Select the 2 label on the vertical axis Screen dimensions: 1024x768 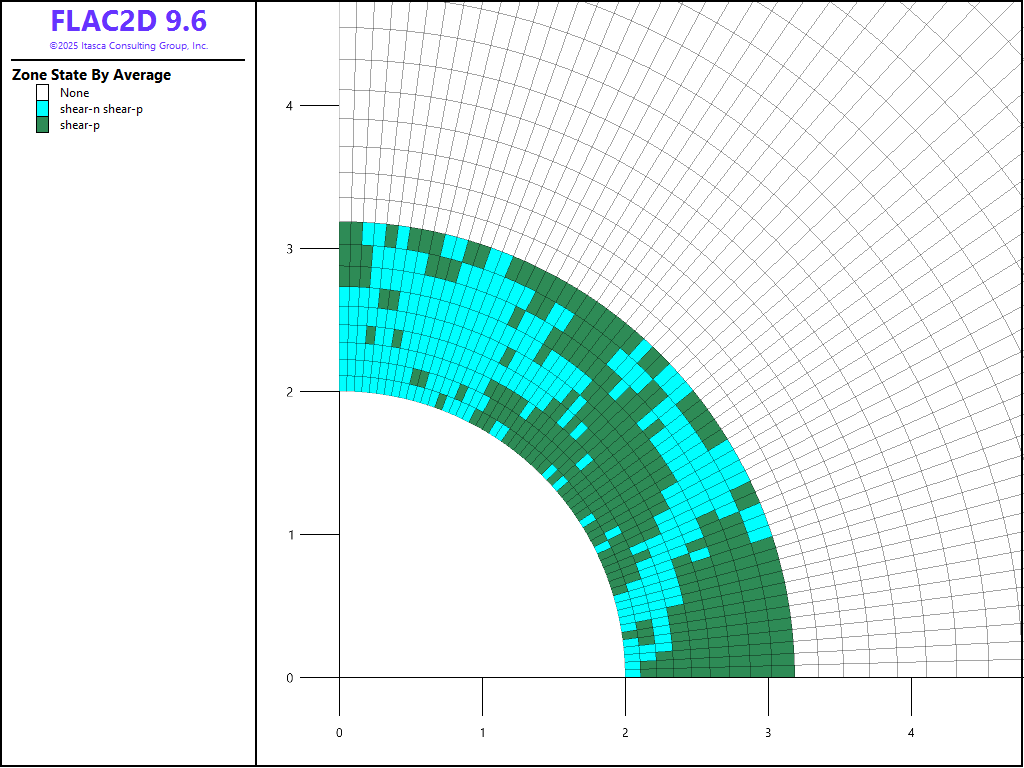pos(289,391)
